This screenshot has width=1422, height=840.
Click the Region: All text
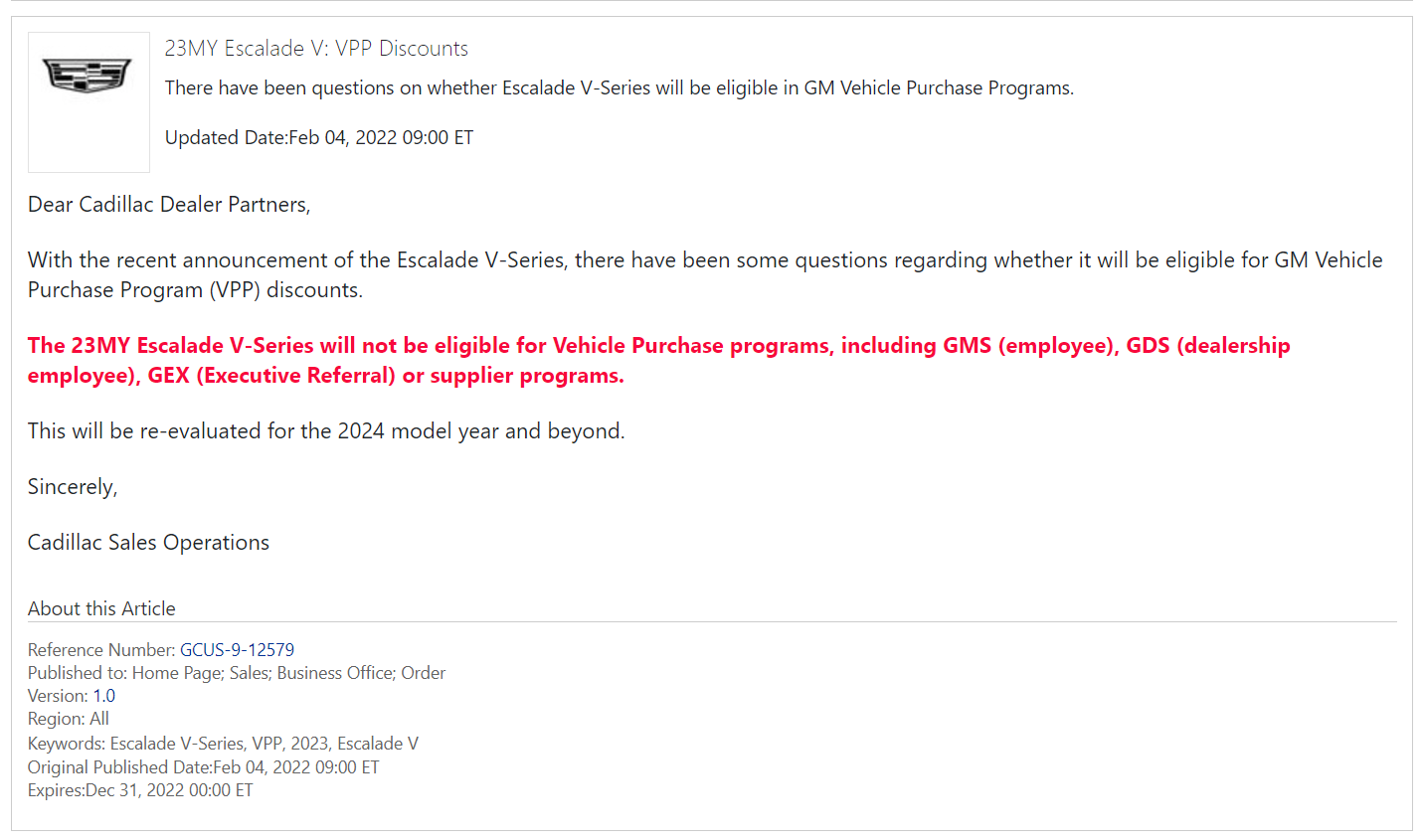click(69, 719)
